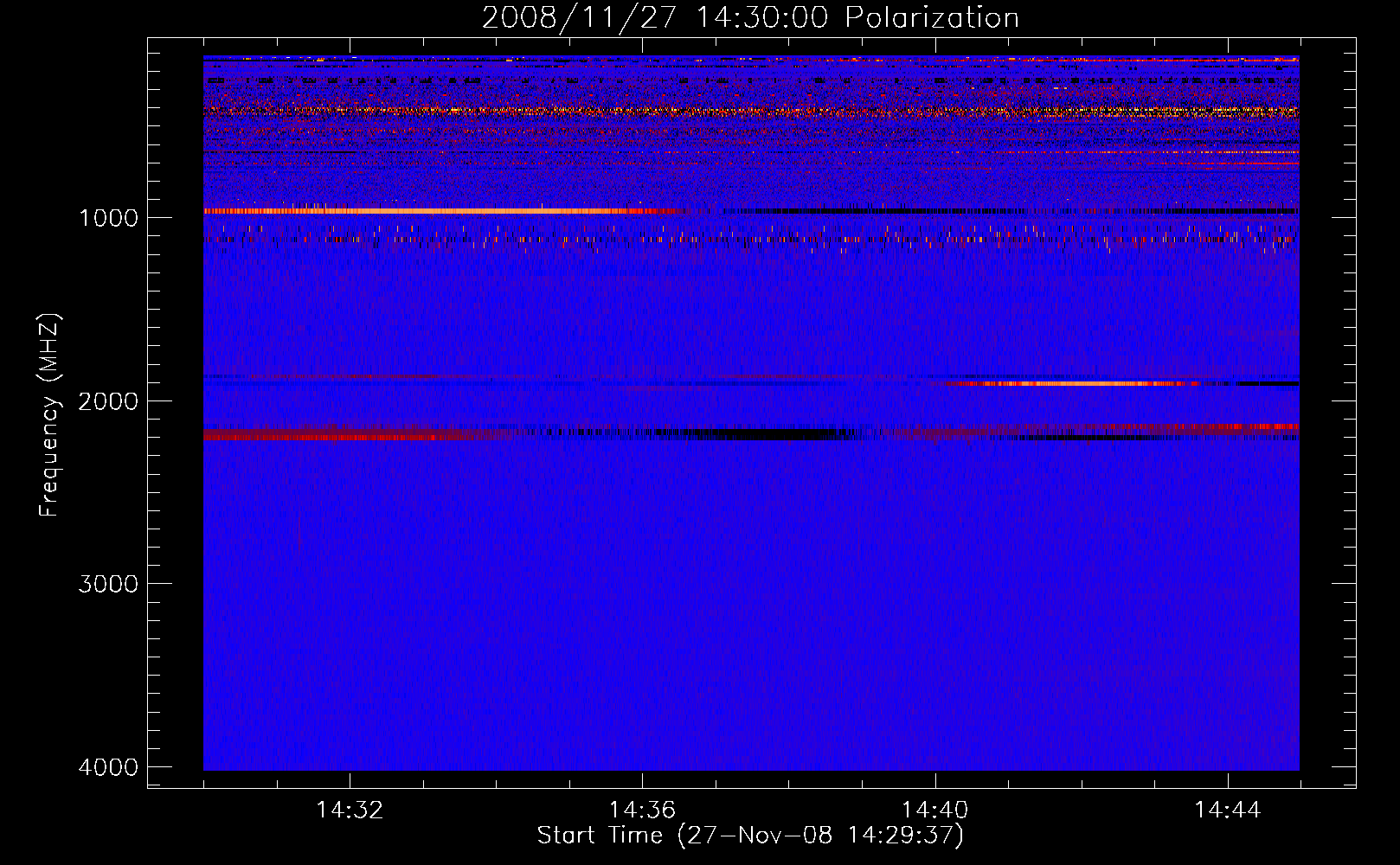Click the bright orange band near 1000 MHz
This screenshot has width=1400, height=865.
click(x=441, y=211)
